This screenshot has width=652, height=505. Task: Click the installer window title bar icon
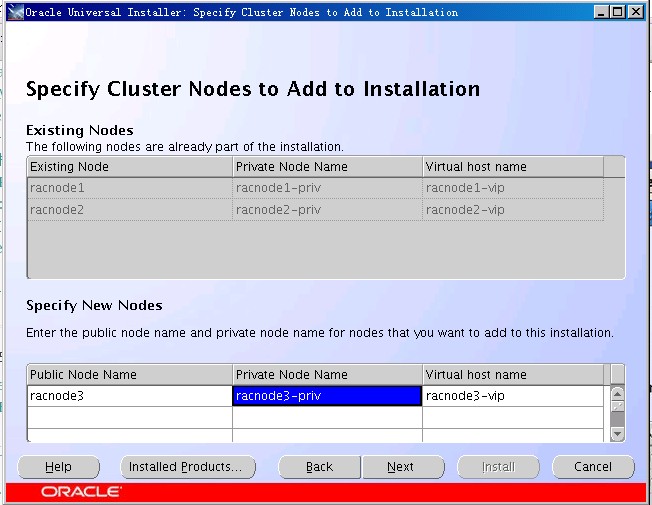pyautogui.click(x=15, y=12)
